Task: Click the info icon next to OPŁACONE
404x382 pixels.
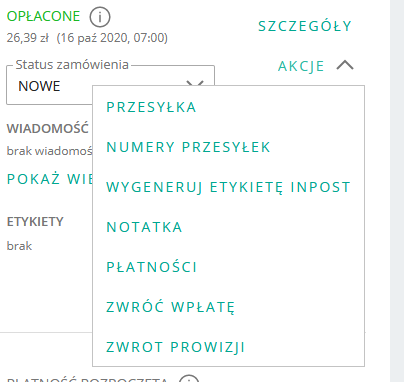Action: (100, 17)
